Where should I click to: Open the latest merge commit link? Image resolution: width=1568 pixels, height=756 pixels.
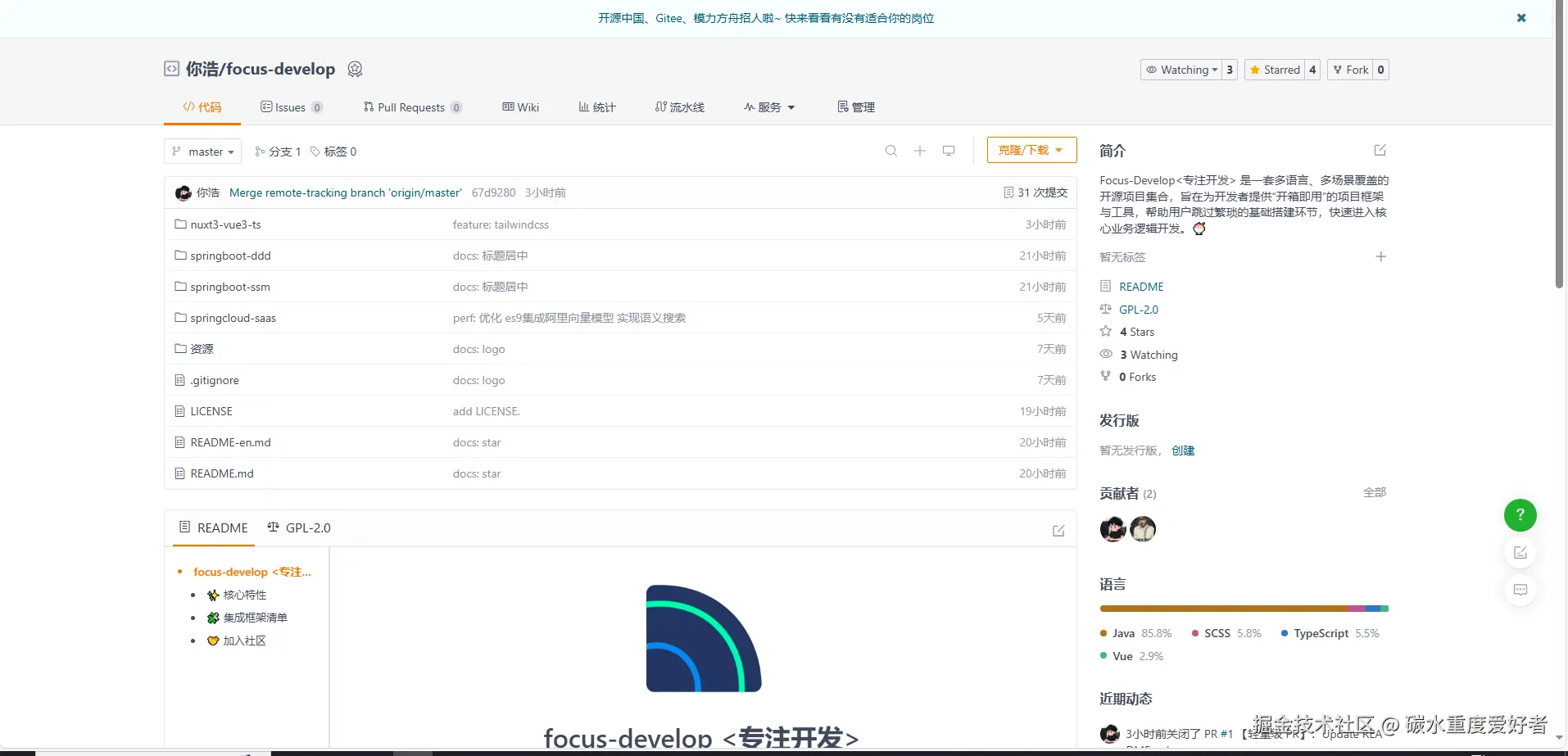[x=345, y=192]
